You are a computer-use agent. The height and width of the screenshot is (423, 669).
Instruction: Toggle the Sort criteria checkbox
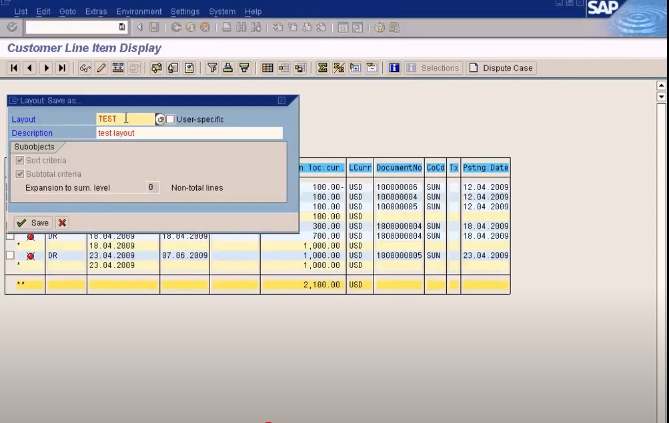click(20, 160)
